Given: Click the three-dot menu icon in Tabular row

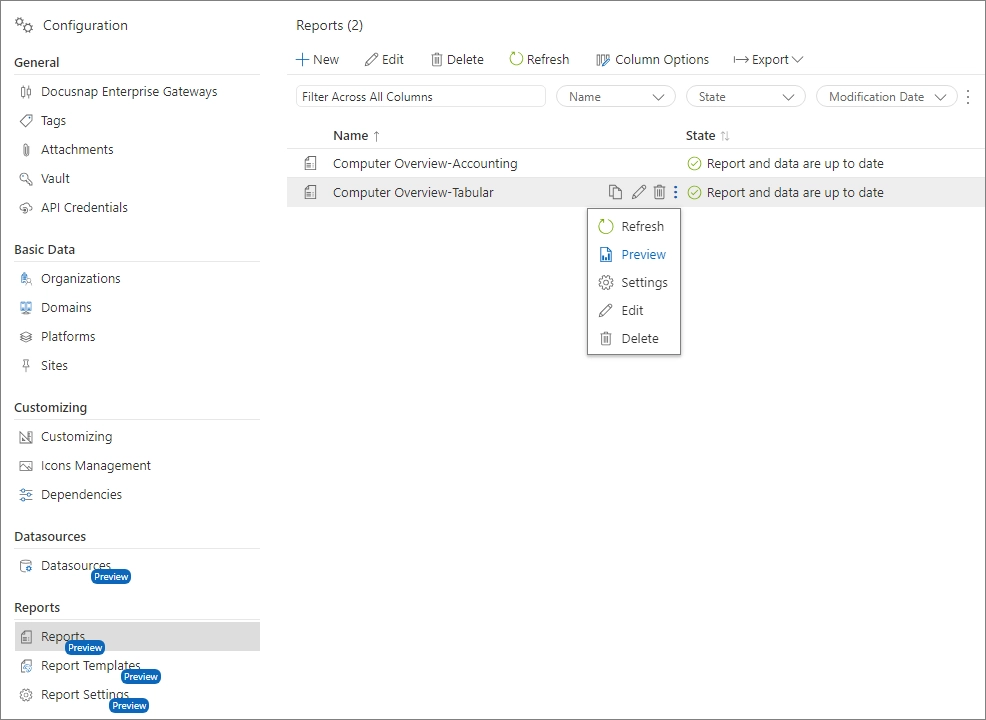Looking at the screenshot, I should (x=676, y=192).
